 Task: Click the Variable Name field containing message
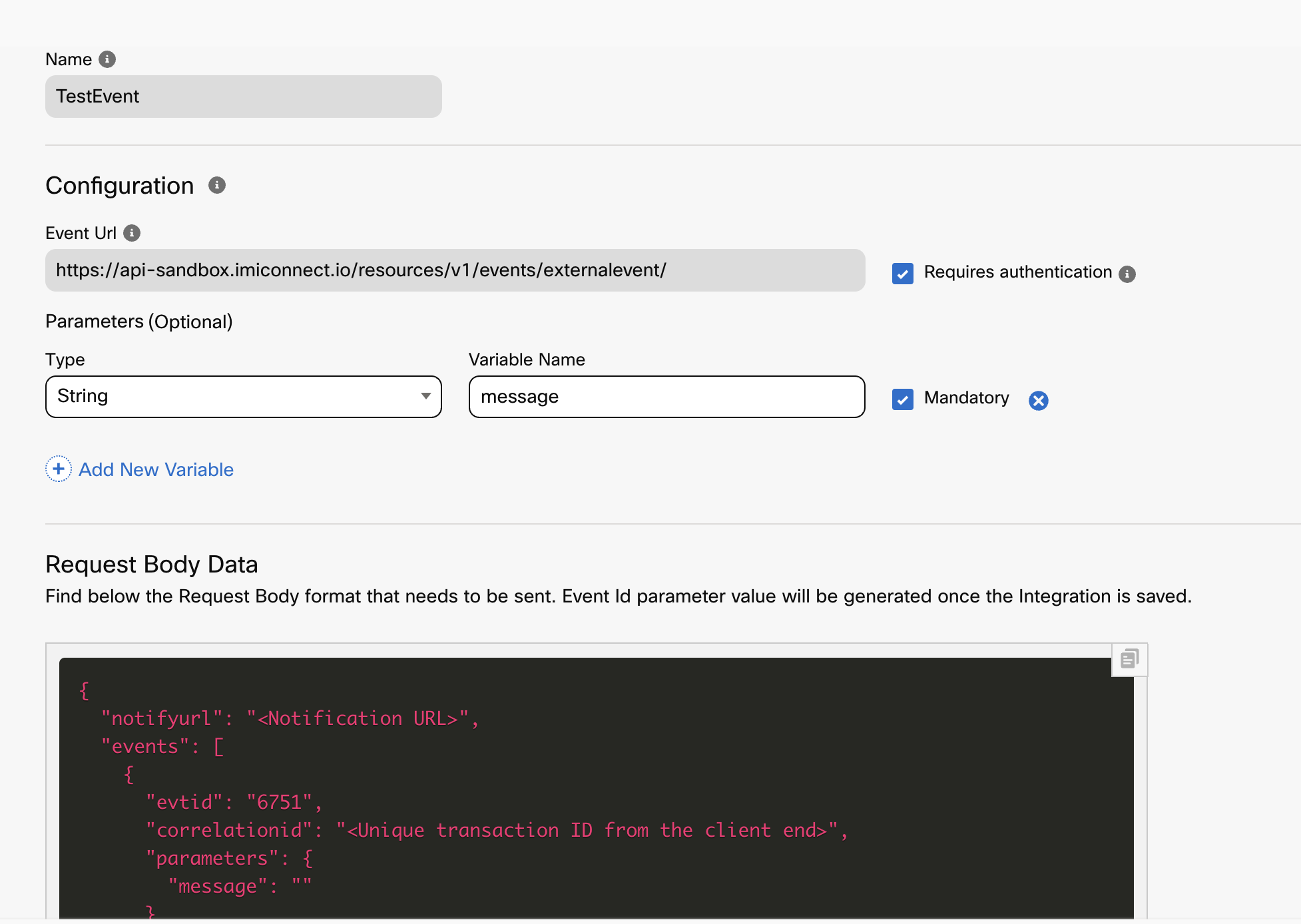[666, 397]
